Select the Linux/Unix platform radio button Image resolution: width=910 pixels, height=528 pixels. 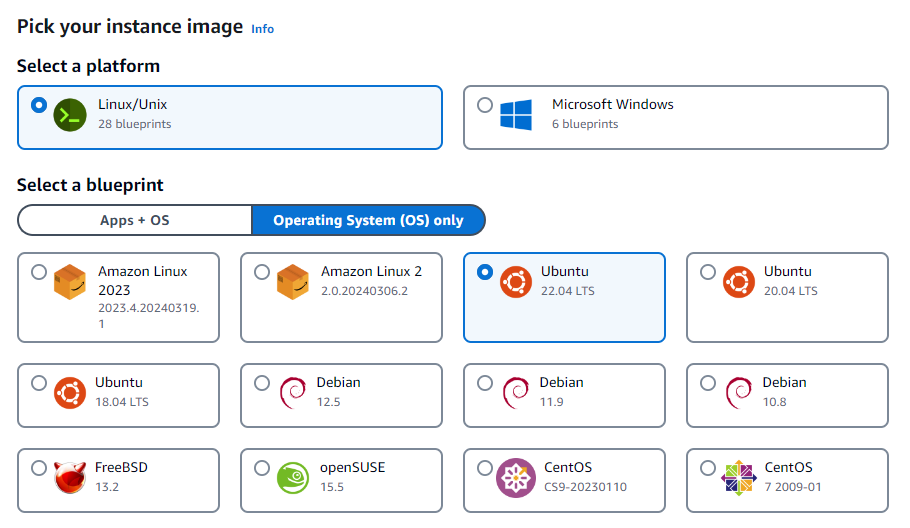point(39,105)
